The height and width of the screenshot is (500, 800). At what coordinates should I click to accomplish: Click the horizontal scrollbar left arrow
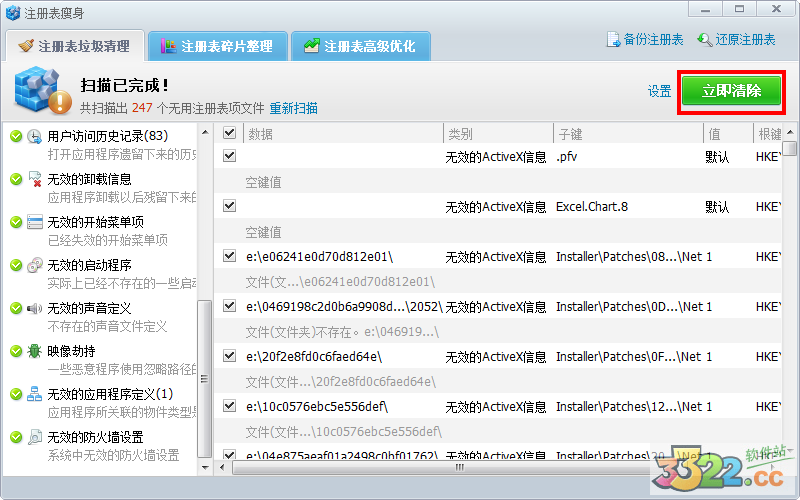coord(222,467)
